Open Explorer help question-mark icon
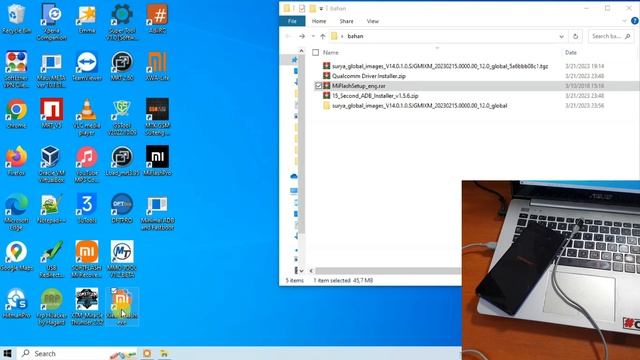Viewport: 640px width, 360px height. tap(635, 21)
